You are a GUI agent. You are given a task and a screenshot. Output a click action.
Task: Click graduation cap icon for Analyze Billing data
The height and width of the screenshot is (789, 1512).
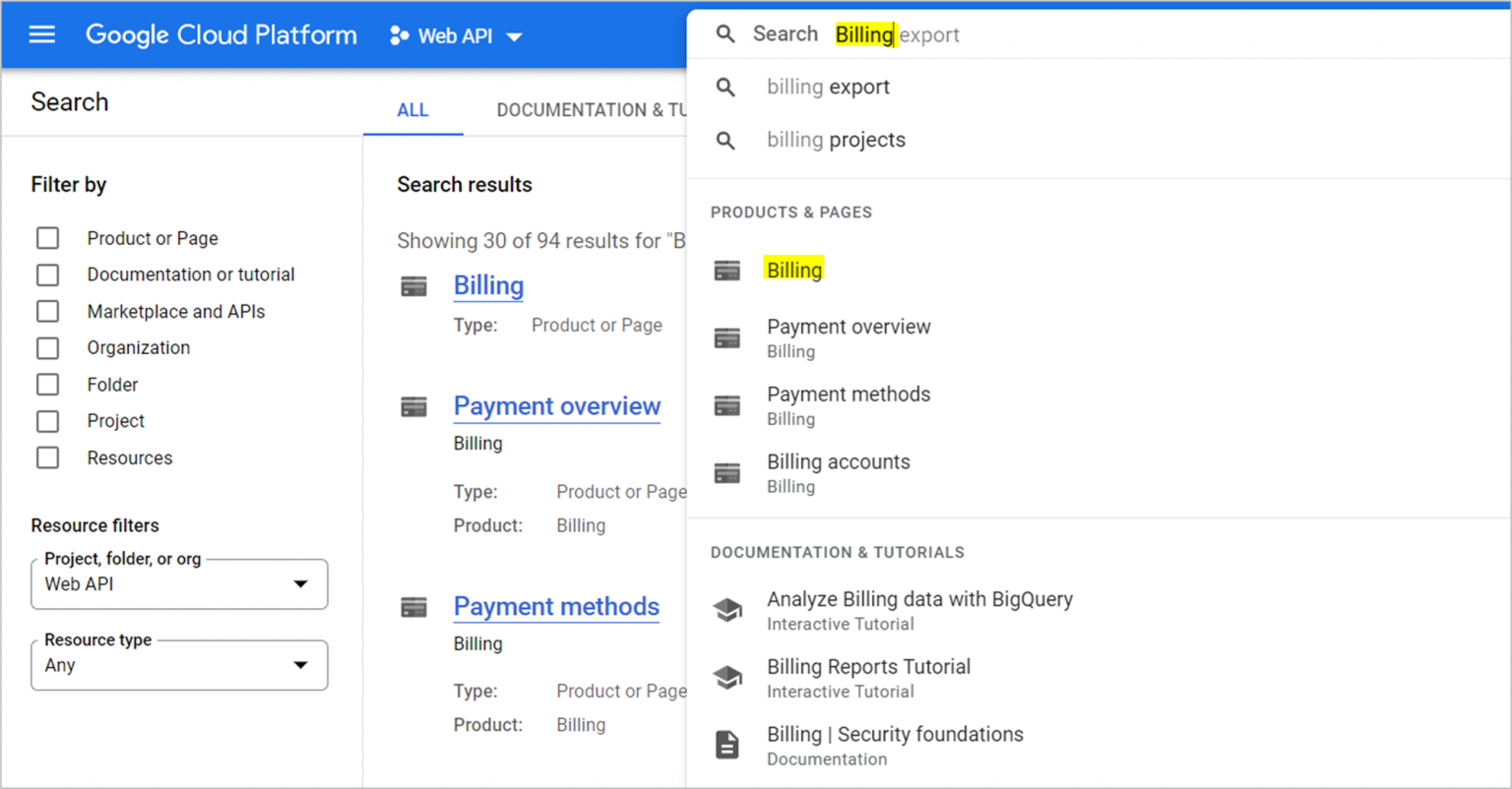(x=727, y=610)
